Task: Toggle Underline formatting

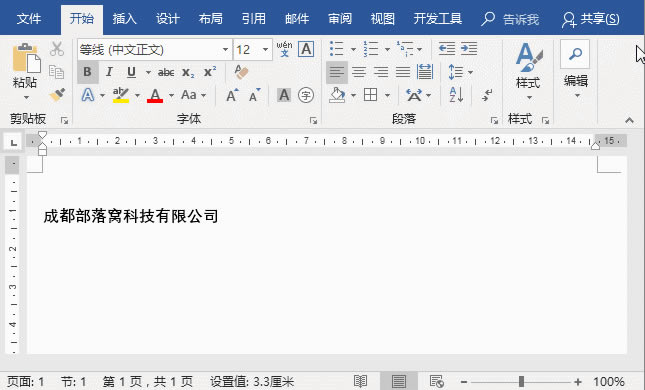Action: coord(131,72)
